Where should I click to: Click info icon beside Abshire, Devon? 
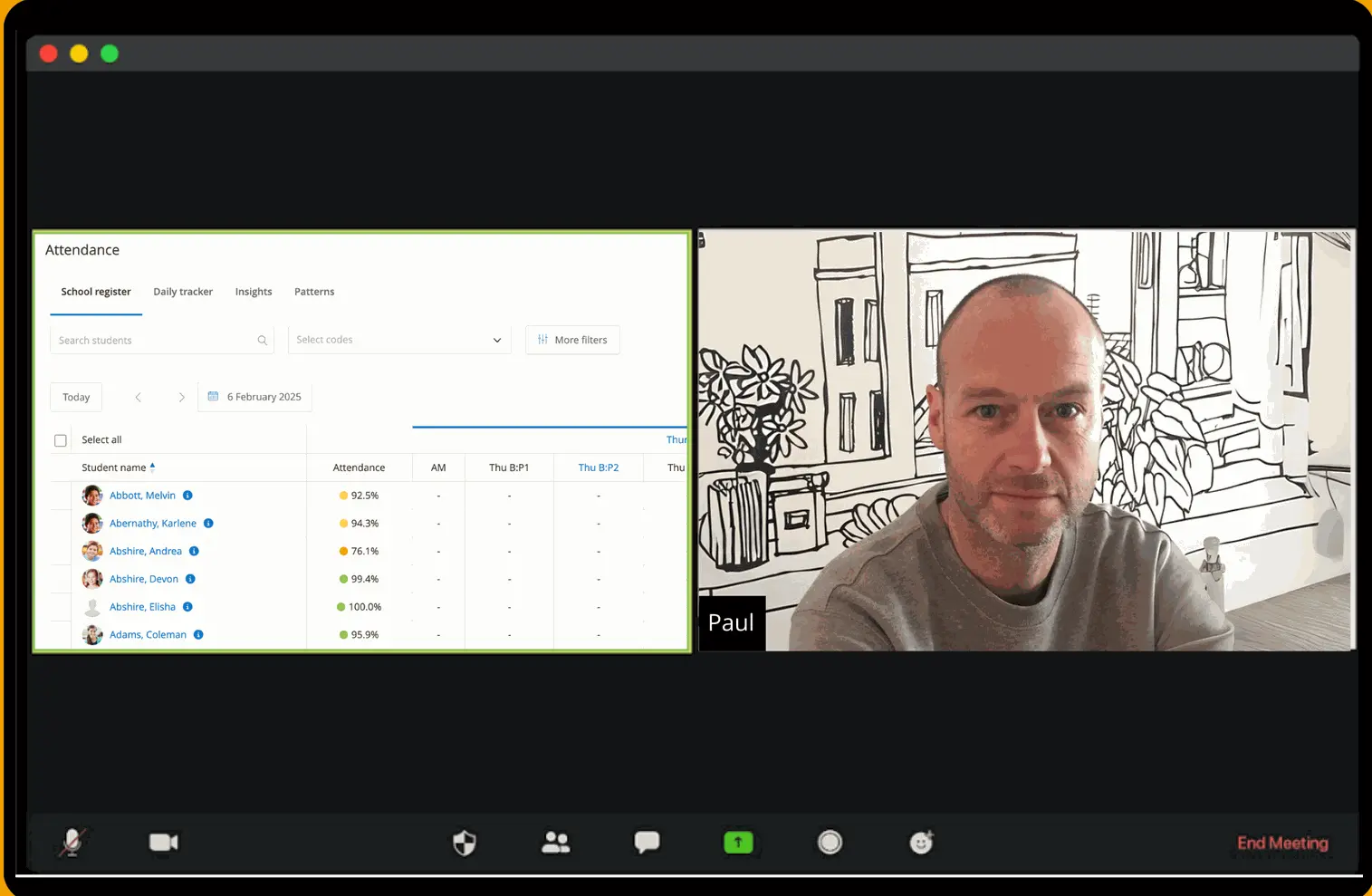[190, 579]
